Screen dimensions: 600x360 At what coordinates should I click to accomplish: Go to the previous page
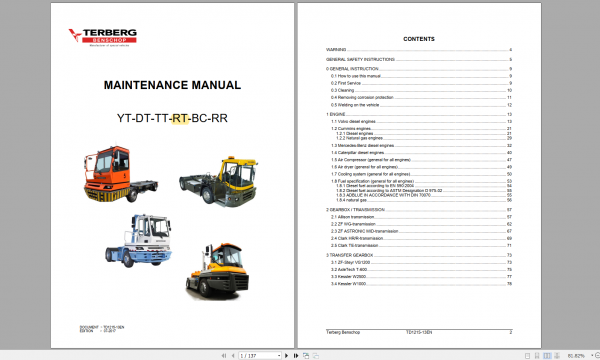coord(233,356)
